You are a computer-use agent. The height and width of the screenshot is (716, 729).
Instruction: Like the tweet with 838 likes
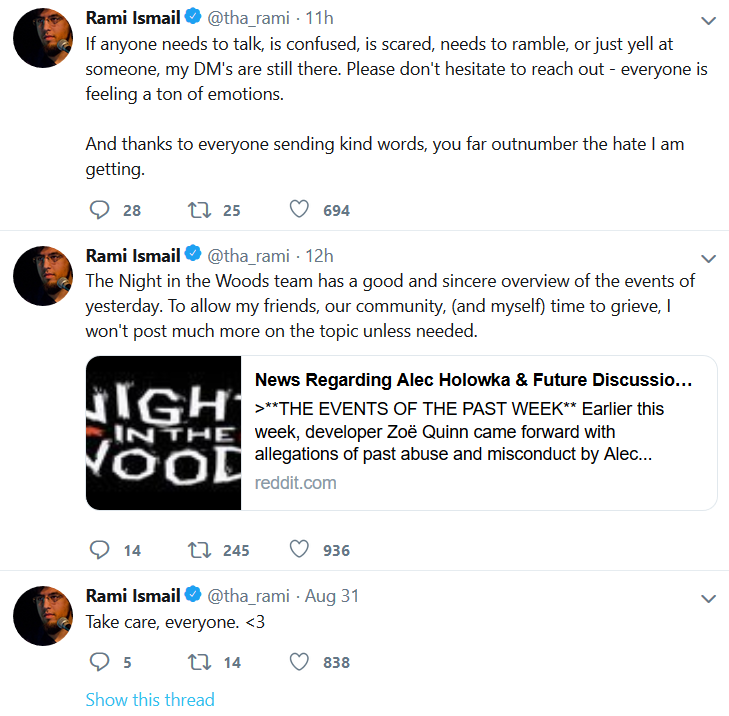coord(299,661)
